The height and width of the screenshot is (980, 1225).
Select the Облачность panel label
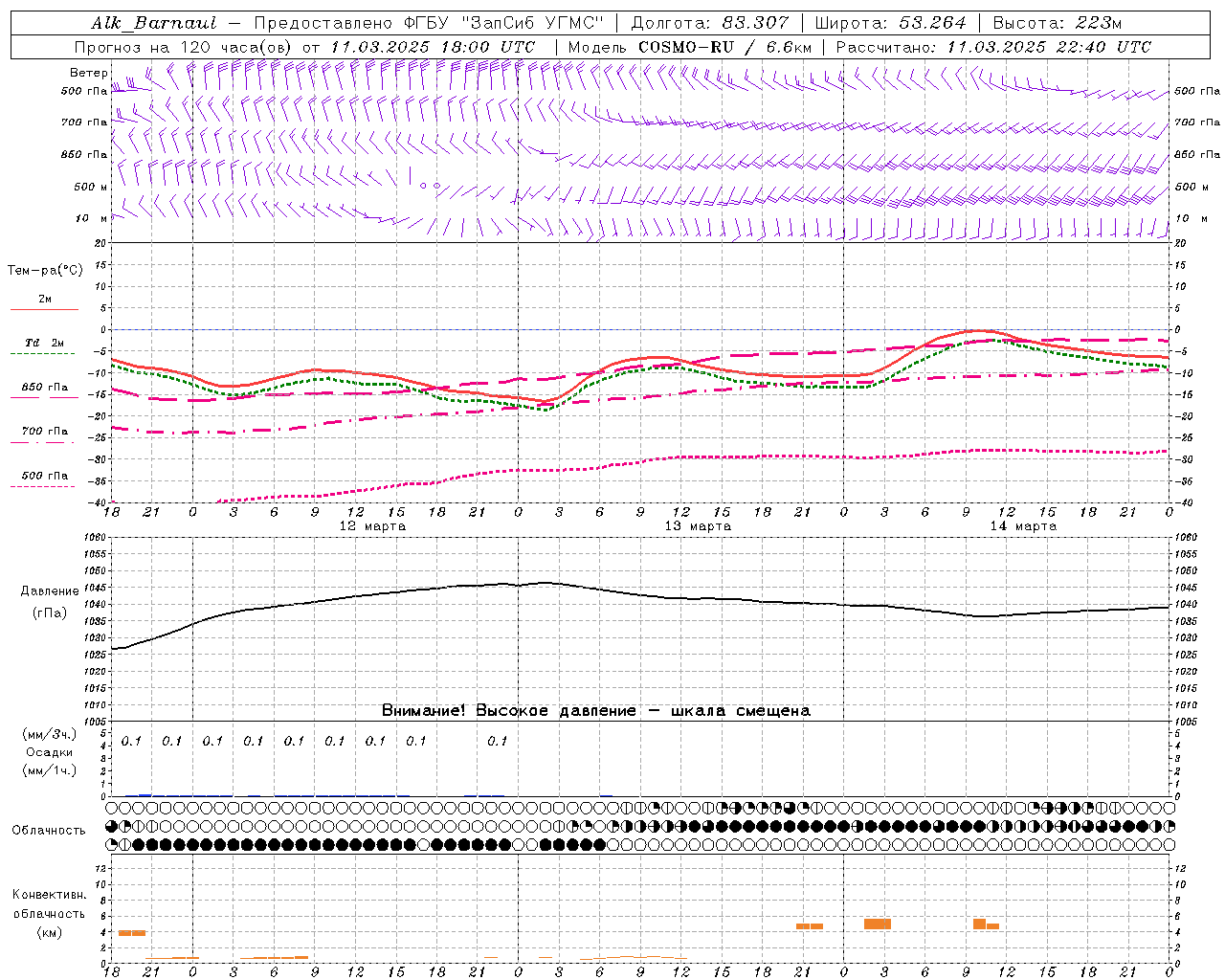click(x=49, y=831)
